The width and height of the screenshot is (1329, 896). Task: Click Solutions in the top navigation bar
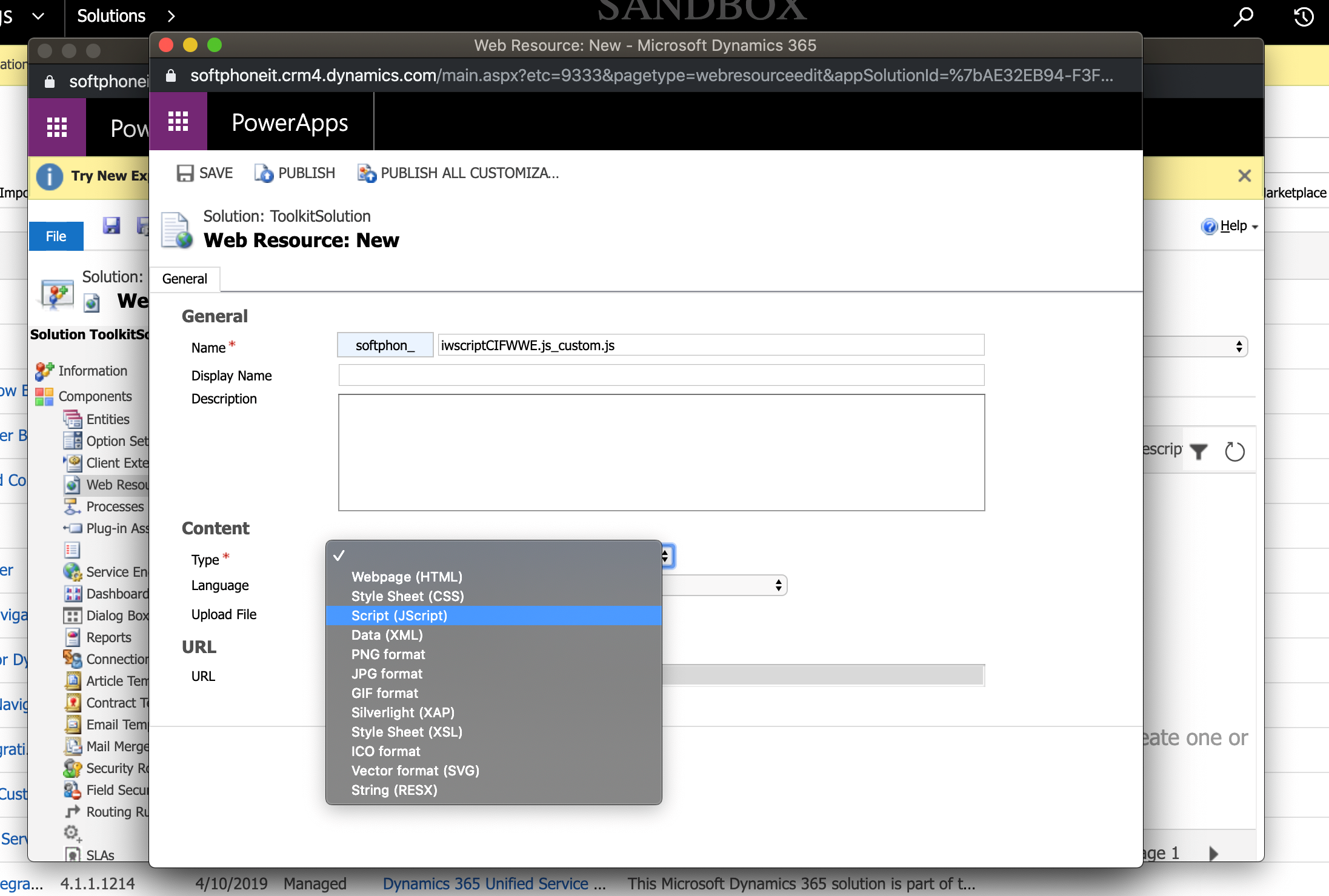pos(112,16)
